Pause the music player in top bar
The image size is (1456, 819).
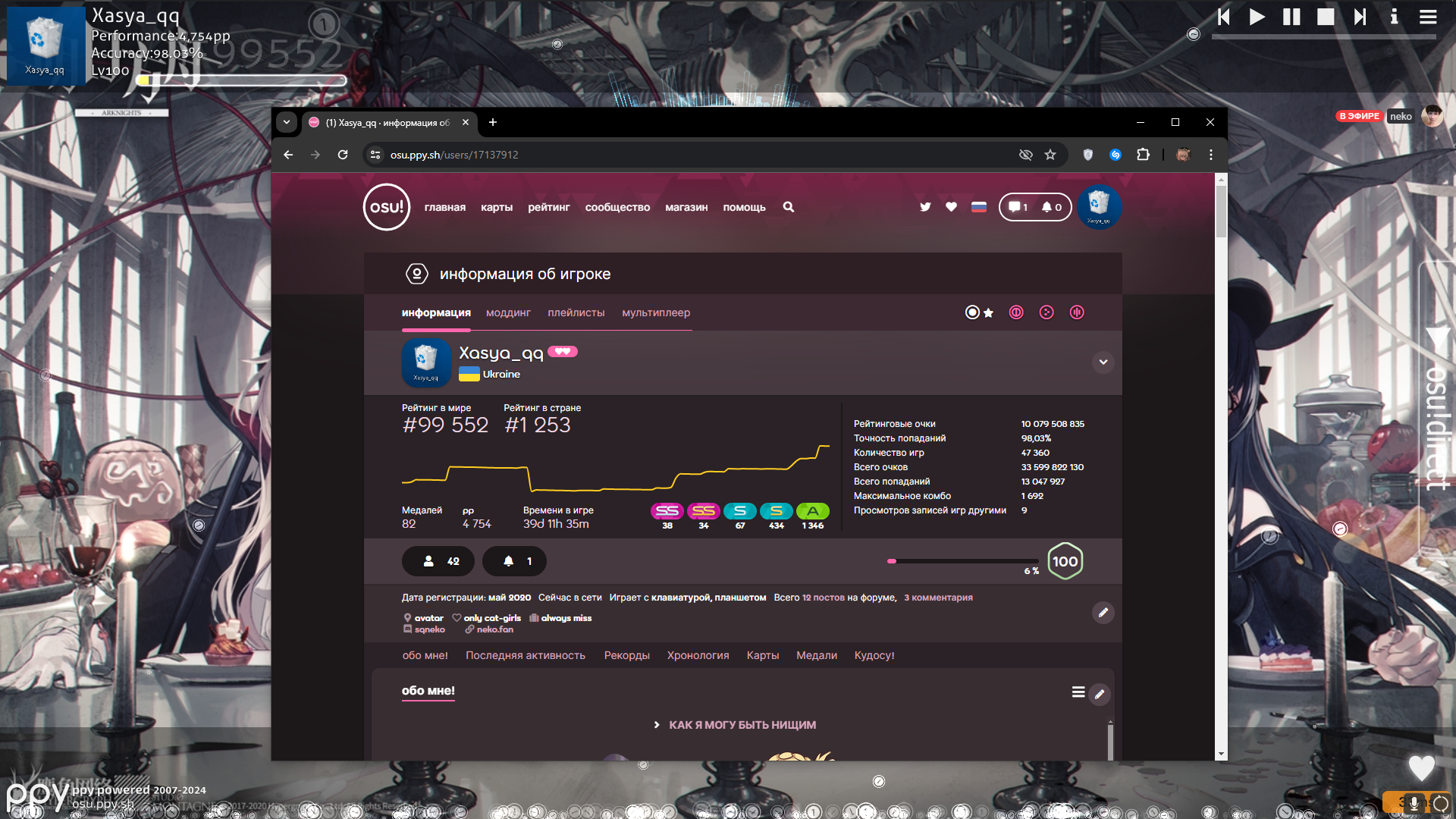1291,17
